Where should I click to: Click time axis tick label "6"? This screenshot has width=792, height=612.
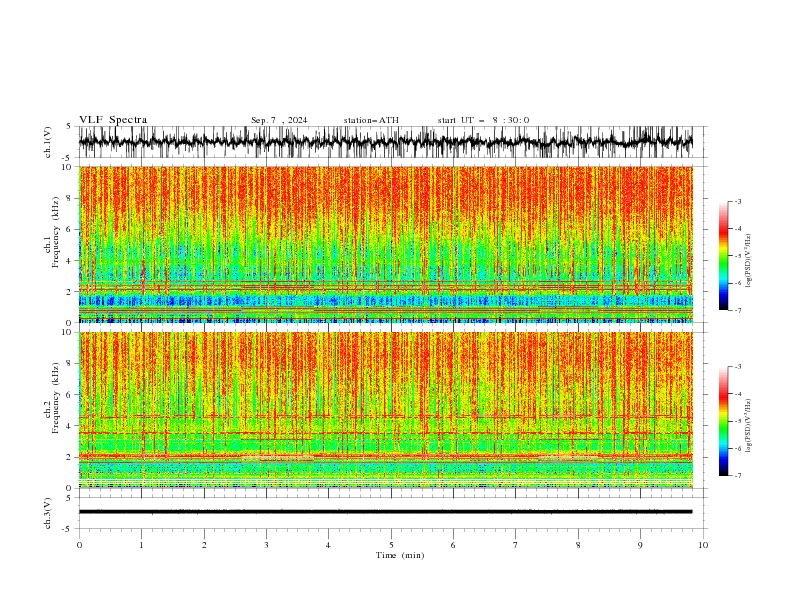[x=453, y=545]
